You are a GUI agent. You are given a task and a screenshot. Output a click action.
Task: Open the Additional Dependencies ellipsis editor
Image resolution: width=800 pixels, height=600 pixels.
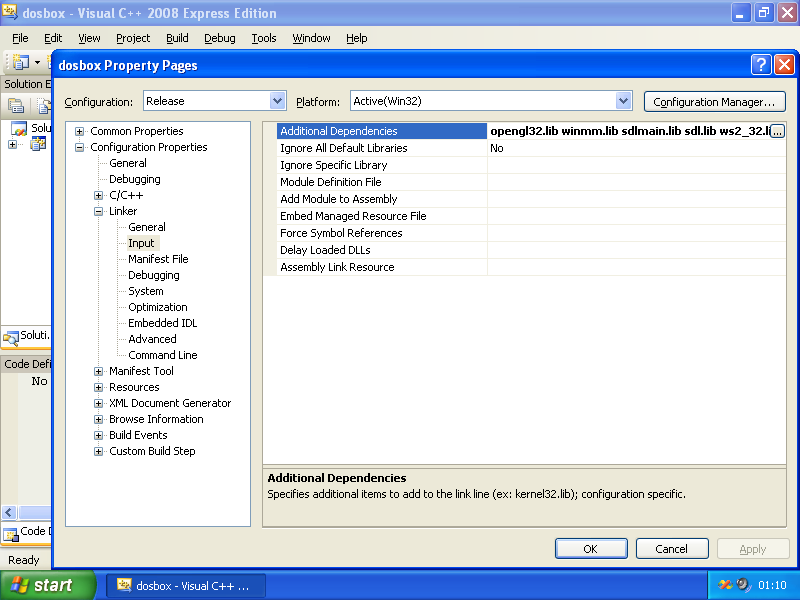pyautogui.click(x=777, y=131)
